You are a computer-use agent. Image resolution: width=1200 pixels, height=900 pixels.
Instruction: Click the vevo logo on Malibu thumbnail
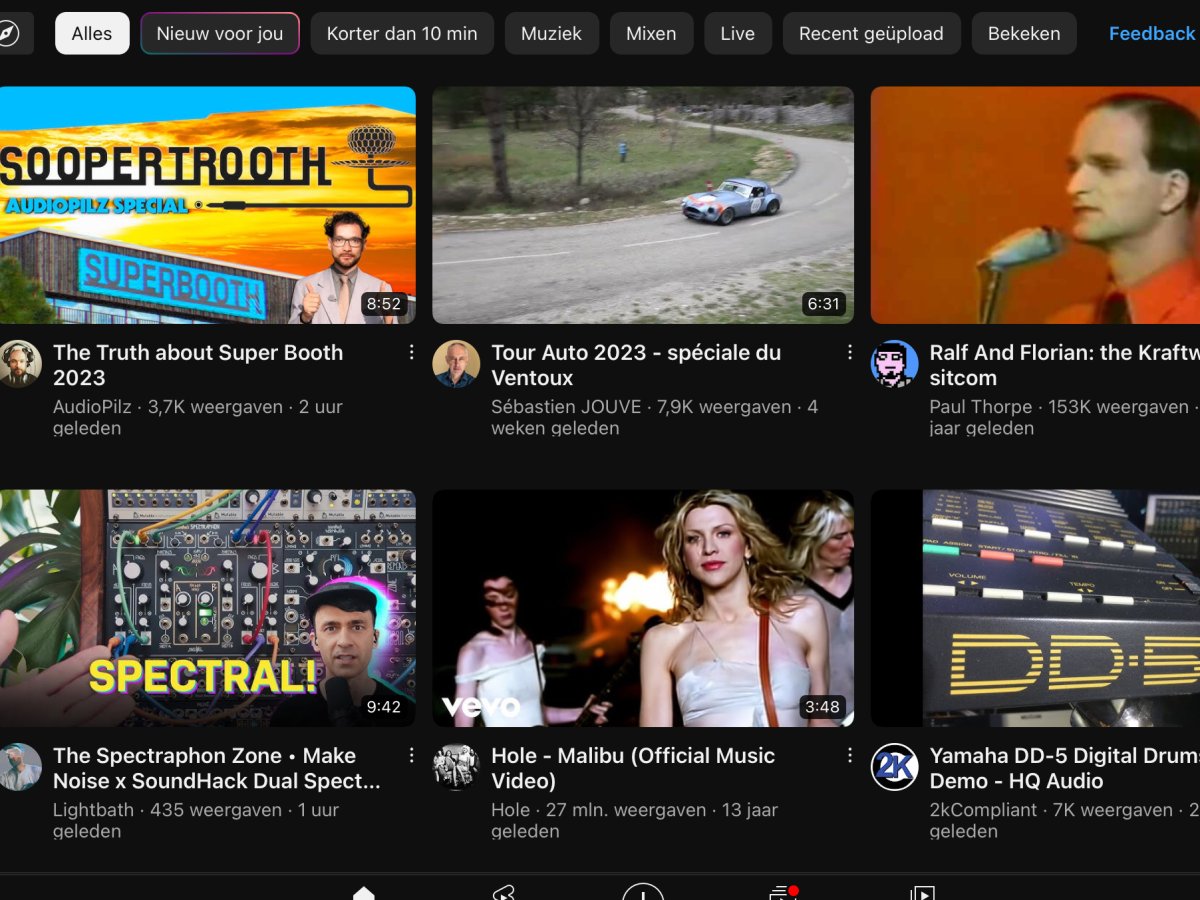[x=481, y=707]
